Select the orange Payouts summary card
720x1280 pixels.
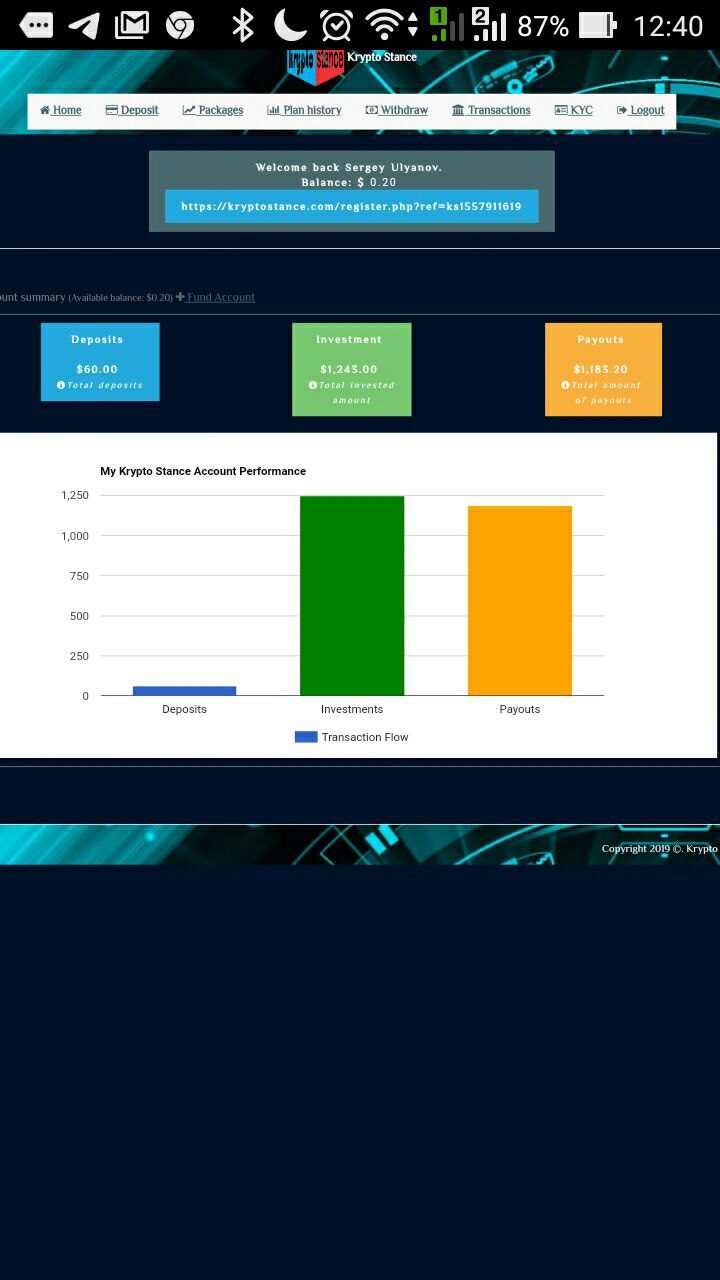(x=603, y=369)
